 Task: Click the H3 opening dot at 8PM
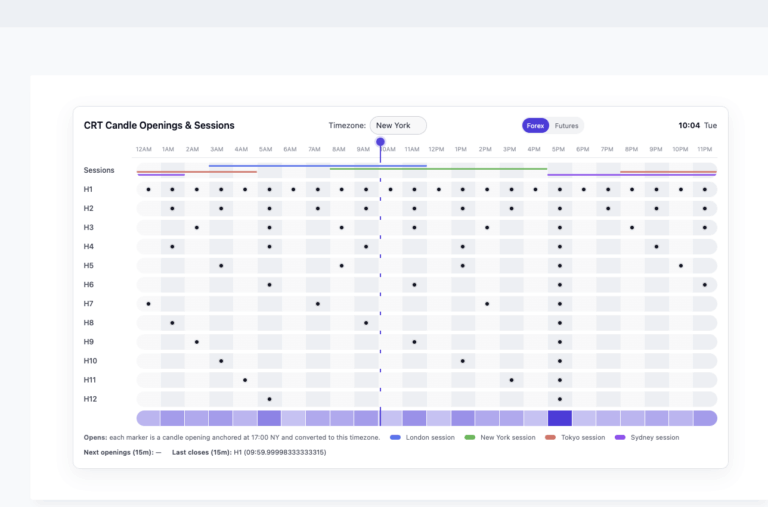coord(632,228)
